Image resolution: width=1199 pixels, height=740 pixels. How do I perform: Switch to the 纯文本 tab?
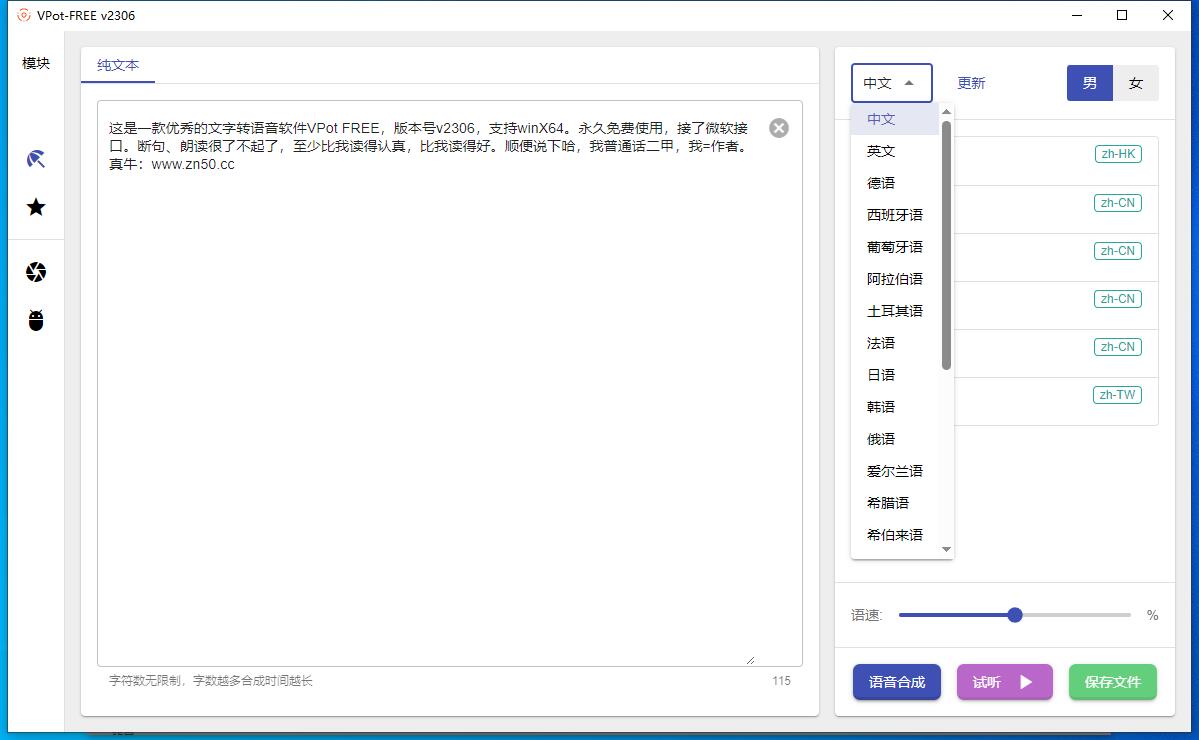click(117, 65)
